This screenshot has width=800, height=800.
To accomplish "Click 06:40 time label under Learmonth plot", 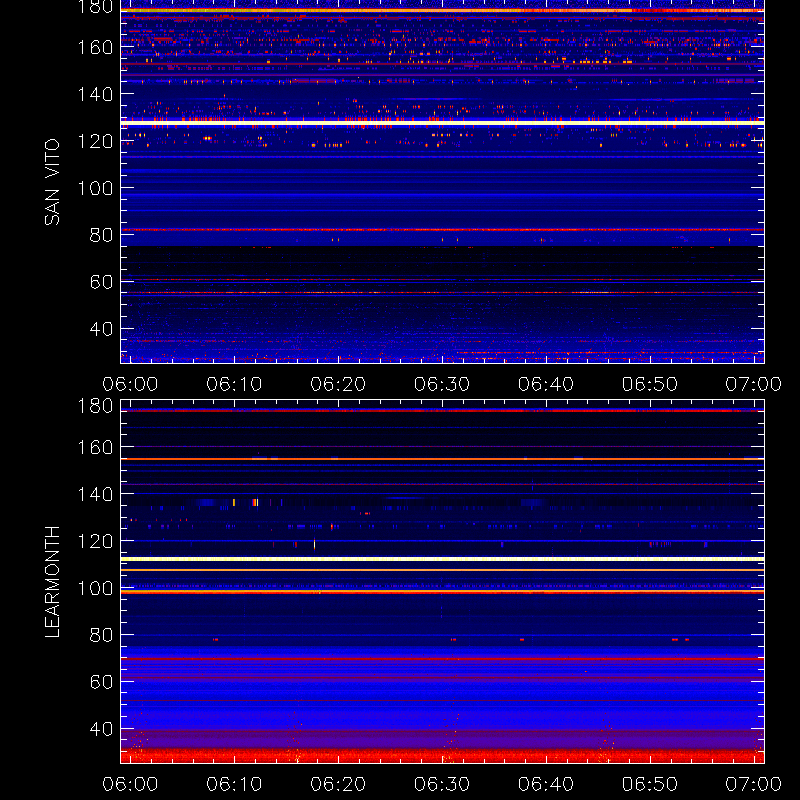I will coord(546,784).
